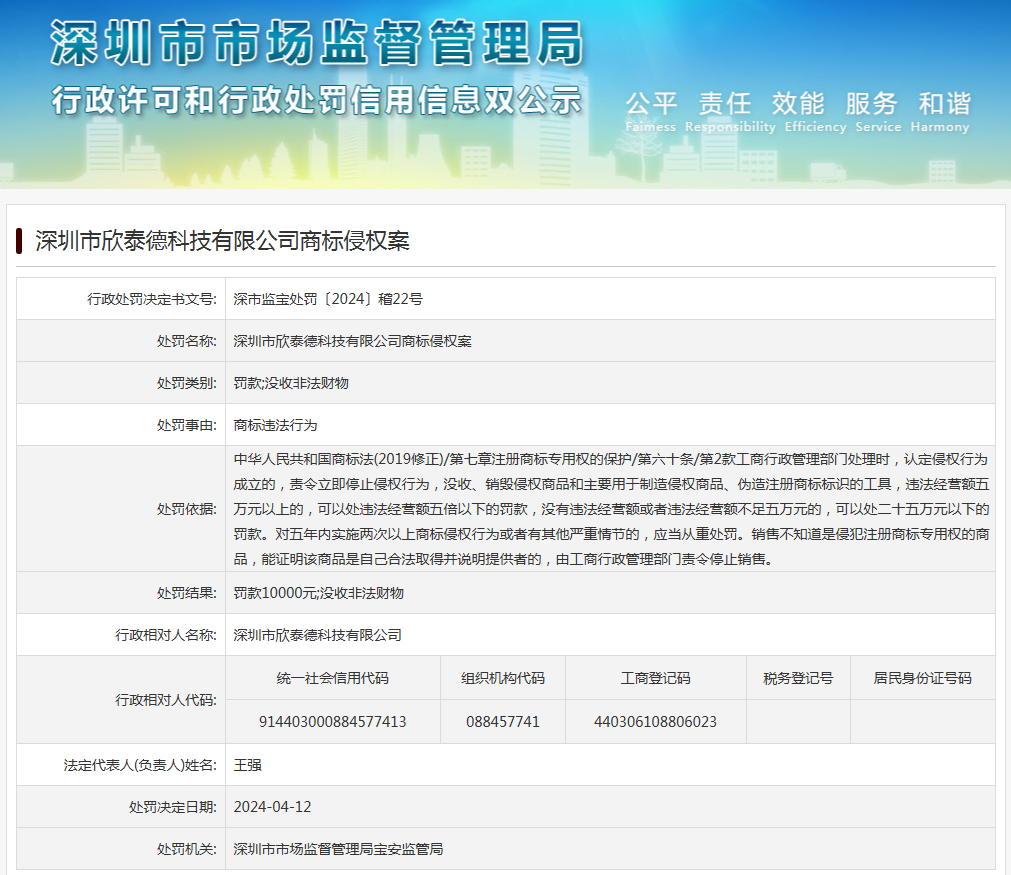Select credit code 914403000884577413
The image size is (1011, 875).
[x=332, y=721]
